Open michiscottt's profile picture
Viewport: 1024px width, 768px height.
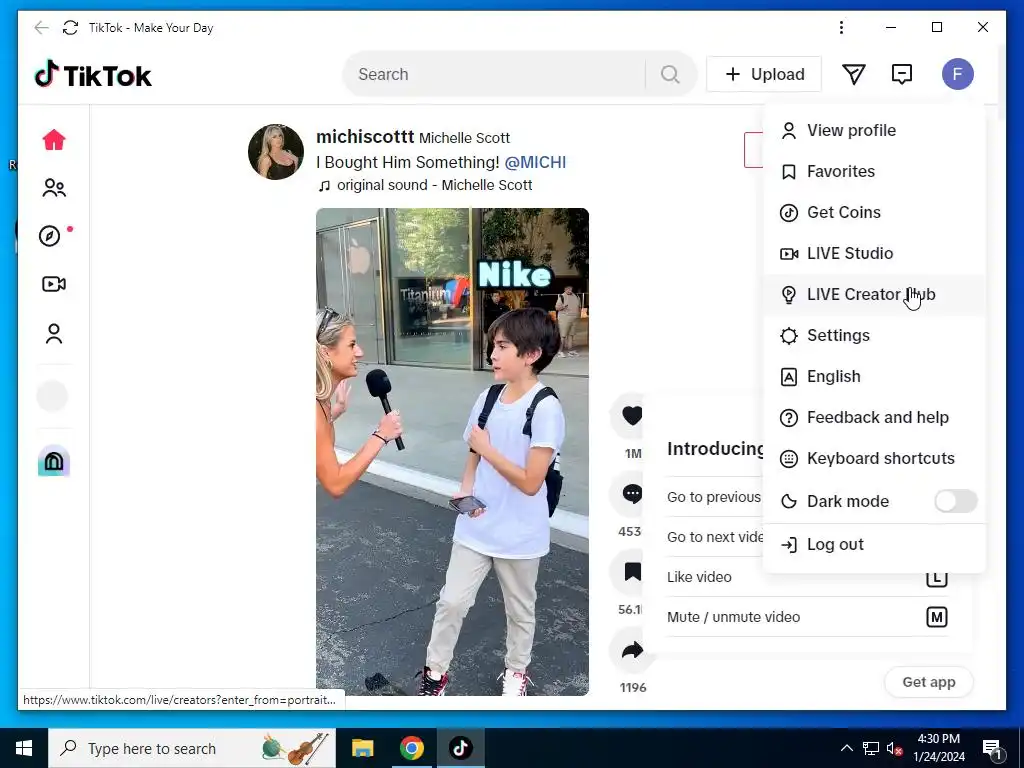pos(276,152)
